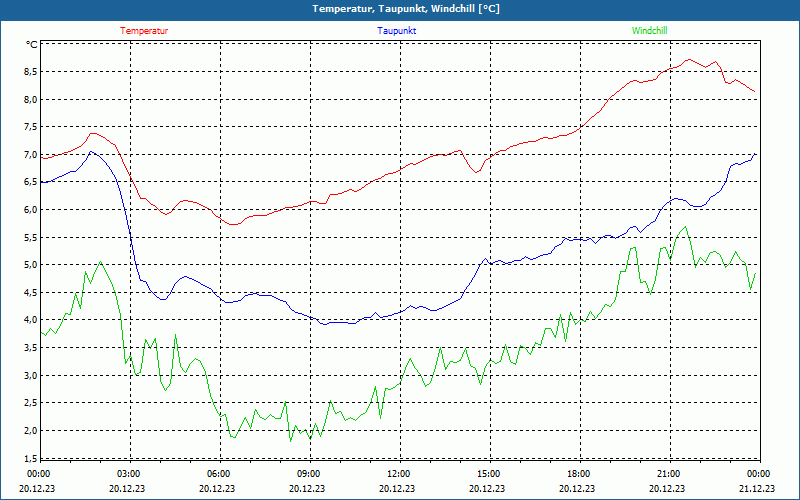Click the 6,5 y-axis value
Image resolution: width=800 pixels, height=500 pixels.
coord(31,182)
